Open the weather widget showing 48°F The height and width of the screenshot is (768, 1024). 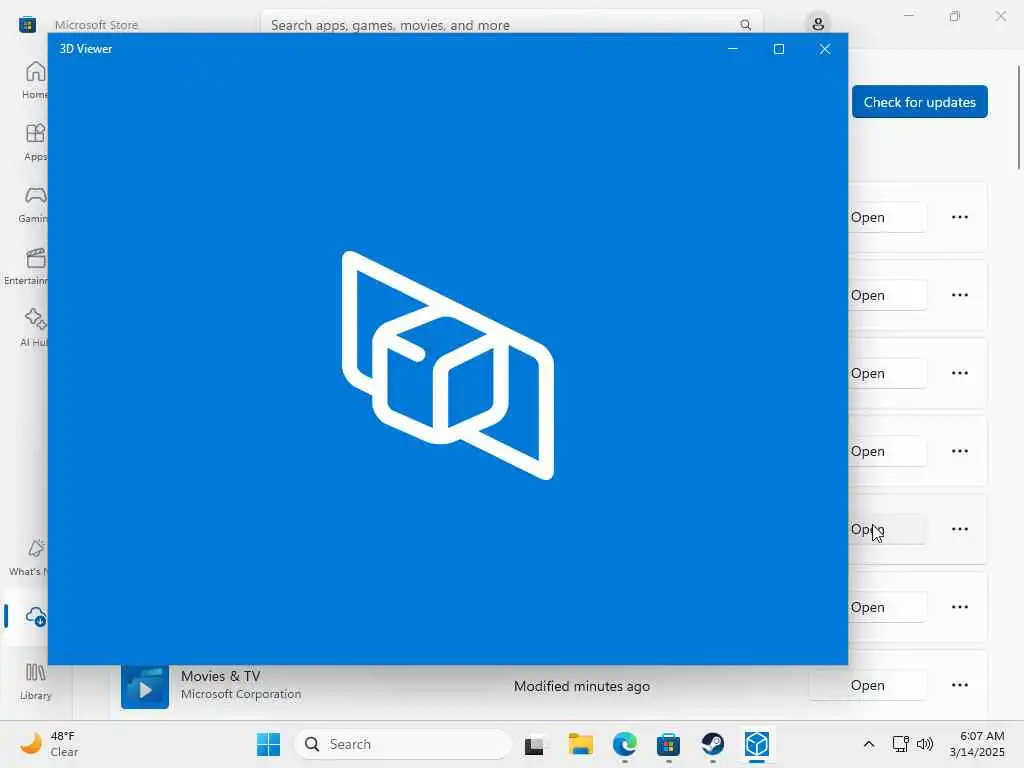50,744
